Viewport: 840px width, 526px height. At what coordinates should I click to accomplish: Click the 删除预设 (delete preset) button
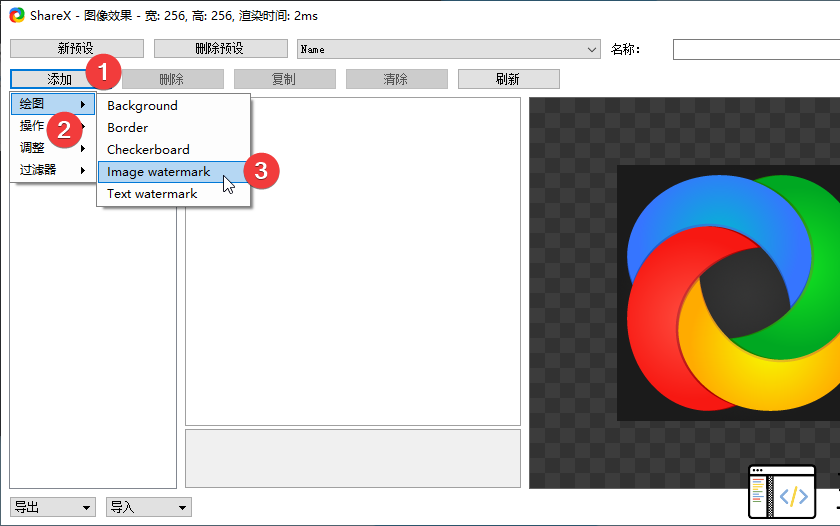point(221,49)
